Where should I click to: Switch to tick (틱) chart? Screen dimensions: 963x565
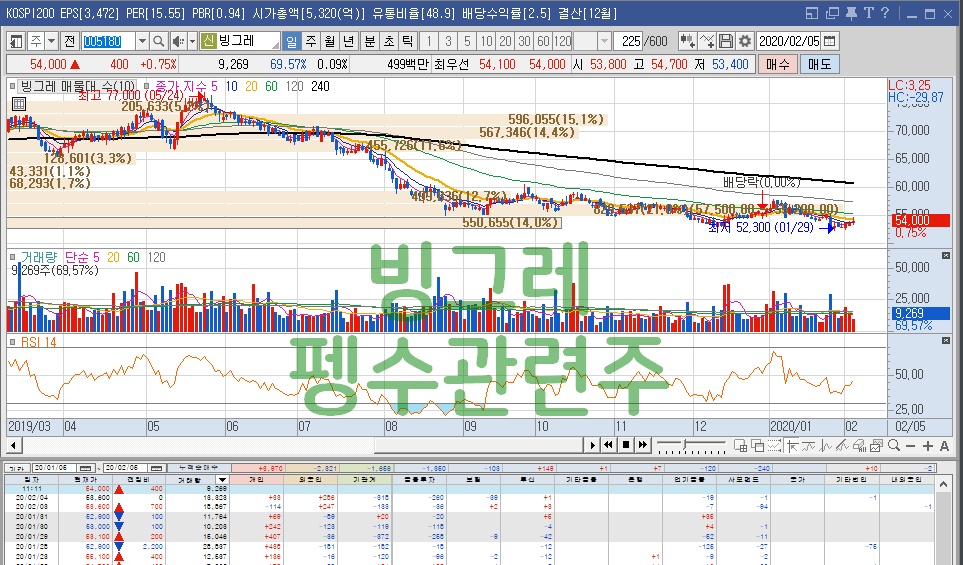pyautogui.click(x=407, y=41)
